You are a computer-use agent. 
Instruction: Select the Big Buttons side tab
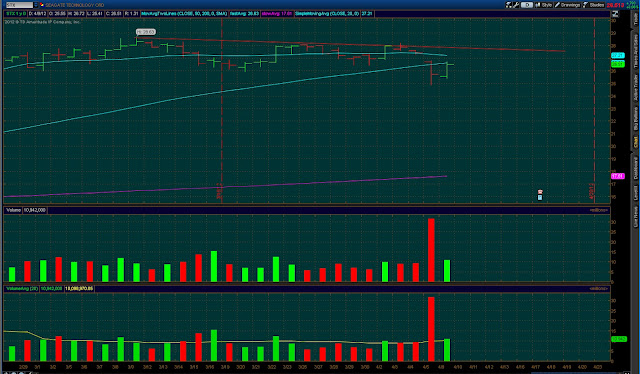click(x=635, y=119)
